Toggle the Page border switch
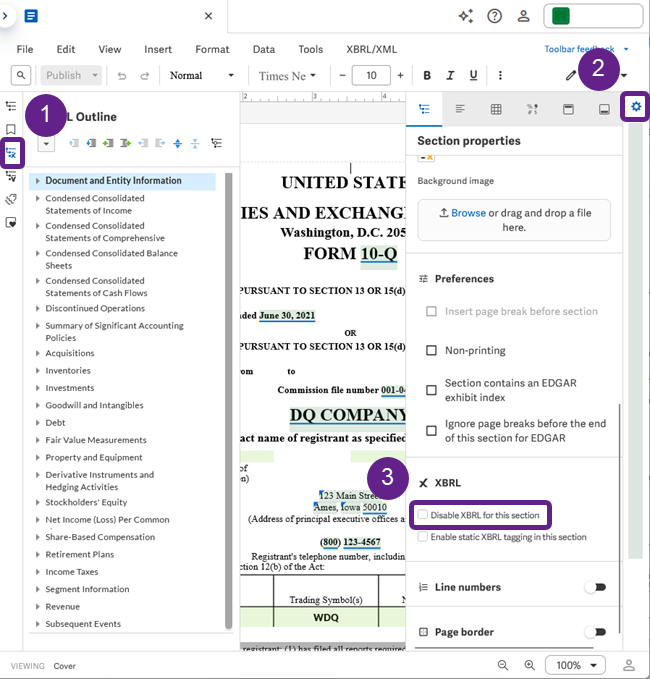This screenshot has width=650, height=679. (595, 632)
